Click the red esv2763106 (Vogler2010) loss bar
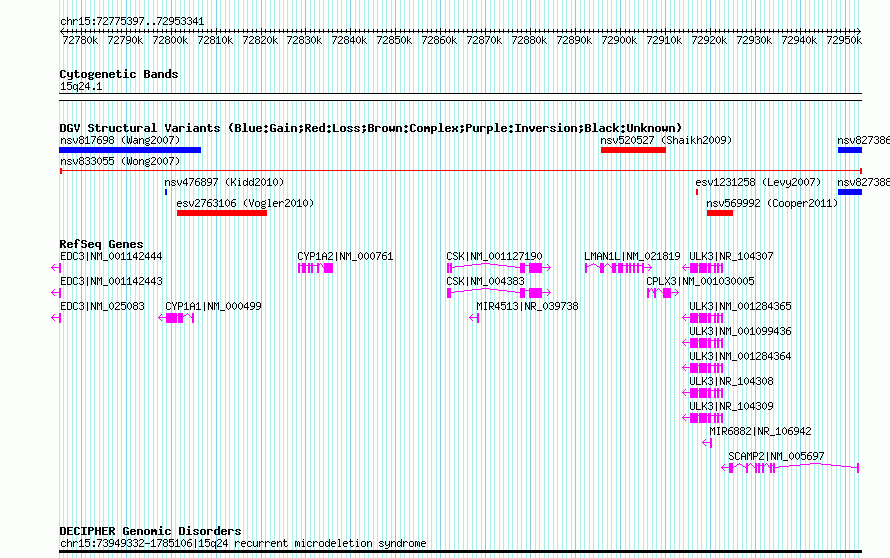This screenshot has width=890, height=558. 222,213
